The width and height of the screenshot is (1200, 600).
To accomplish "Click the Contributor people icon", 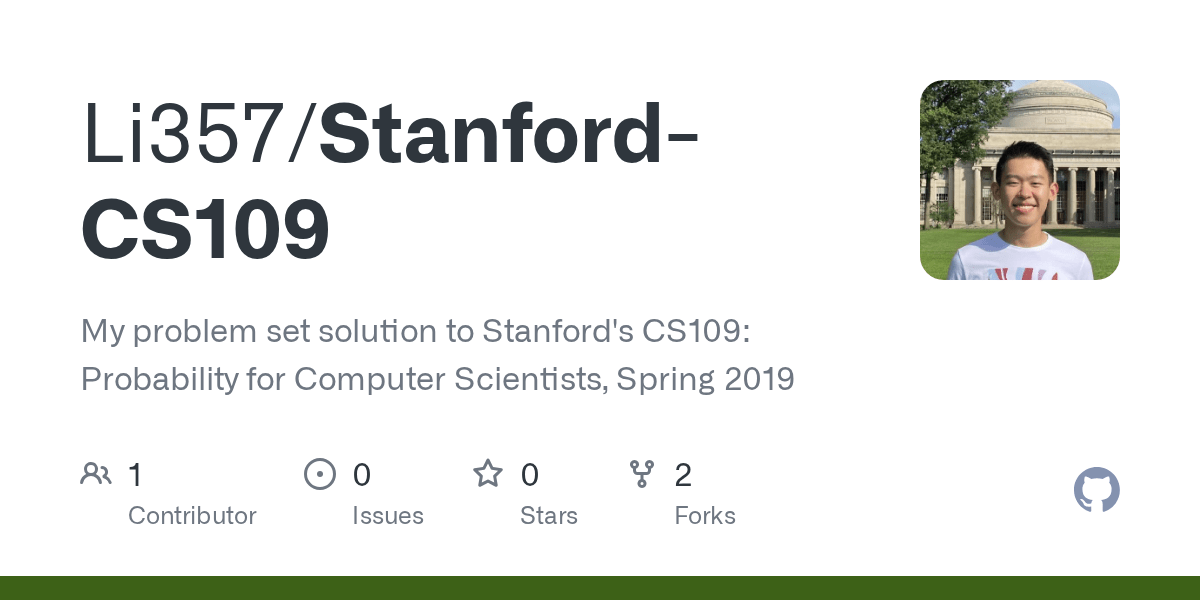I will tap(96, 474).
